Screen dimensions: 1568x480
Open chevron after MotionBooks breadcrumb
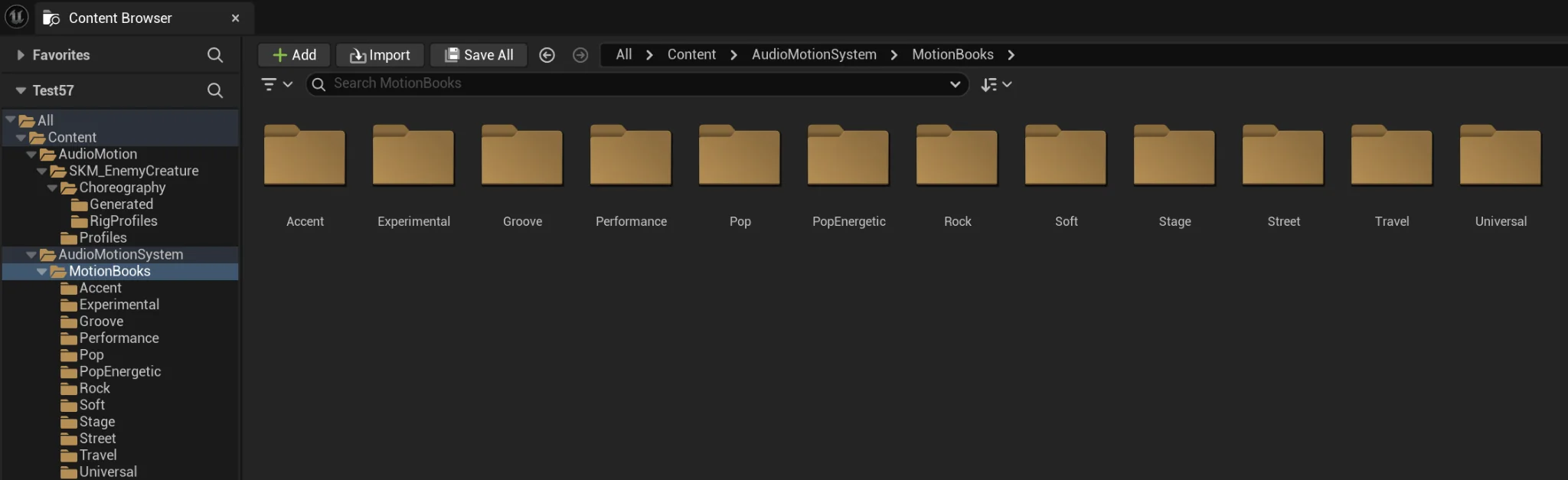[x=1011, y=55]
